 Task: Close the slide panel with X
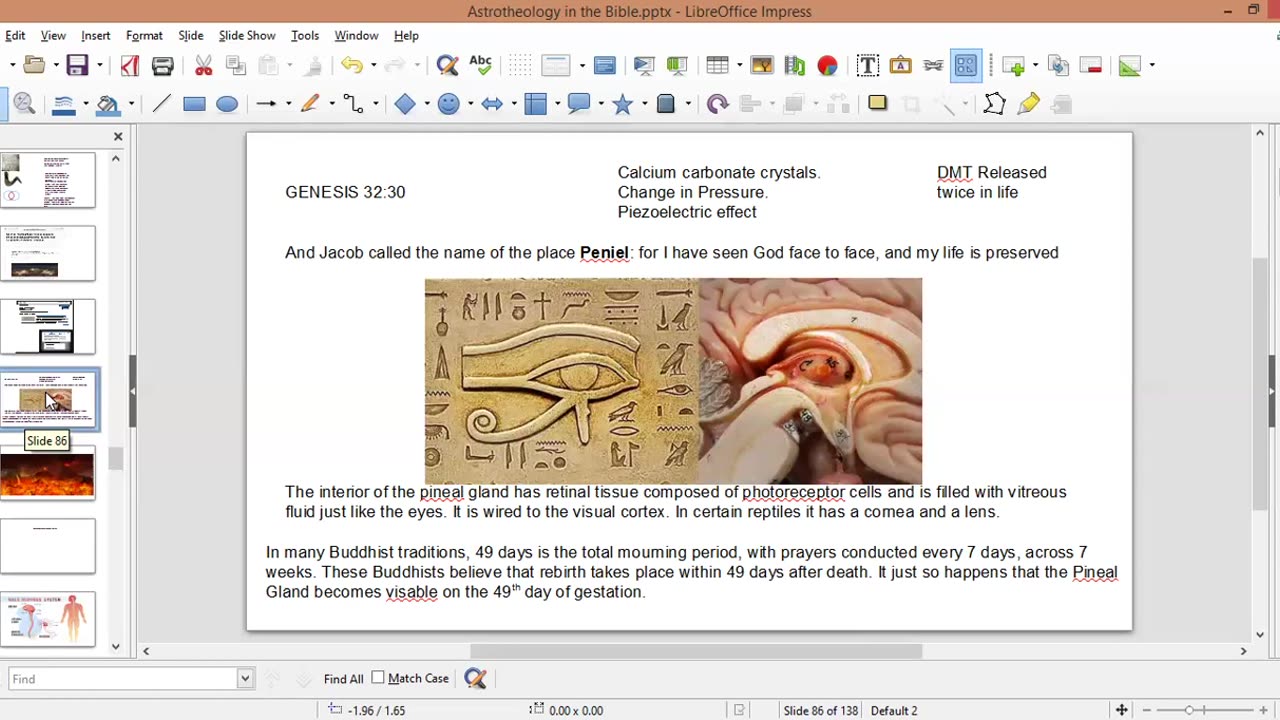pos(118,136)
